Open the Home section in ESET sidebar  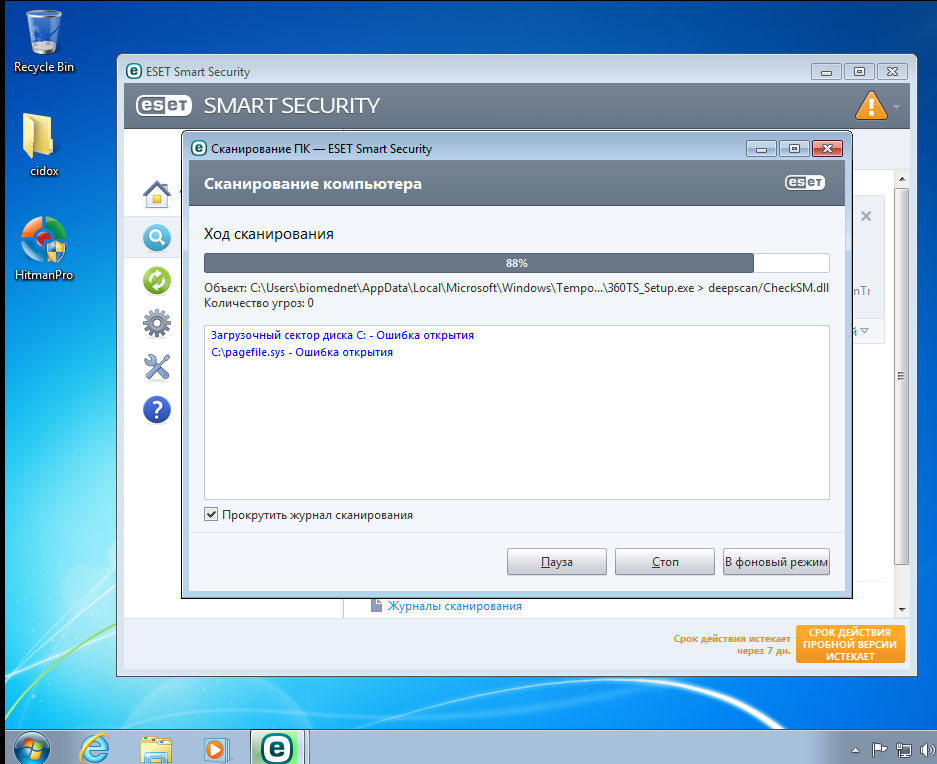[x=157, y=194]
